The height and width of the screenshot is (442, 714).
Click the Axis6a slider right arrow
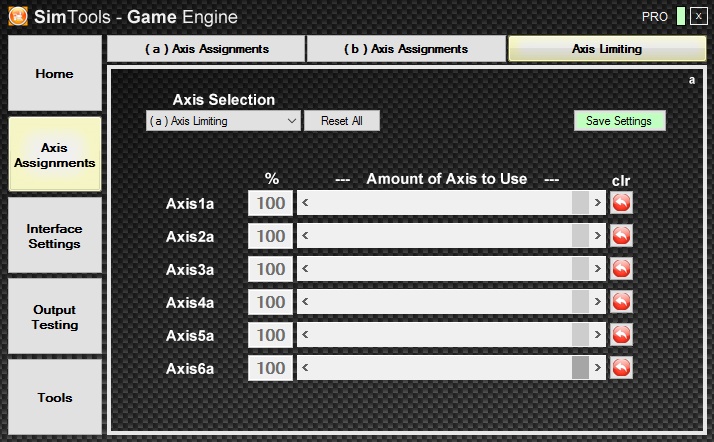598,368
